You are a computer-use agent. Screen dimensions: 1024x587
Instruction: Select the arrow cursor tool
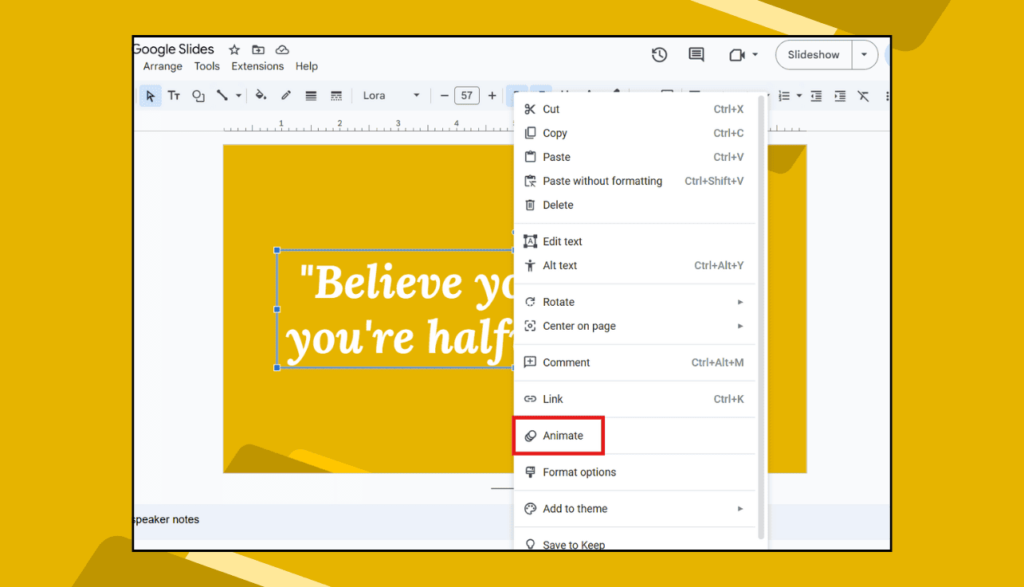click(150, 96)
